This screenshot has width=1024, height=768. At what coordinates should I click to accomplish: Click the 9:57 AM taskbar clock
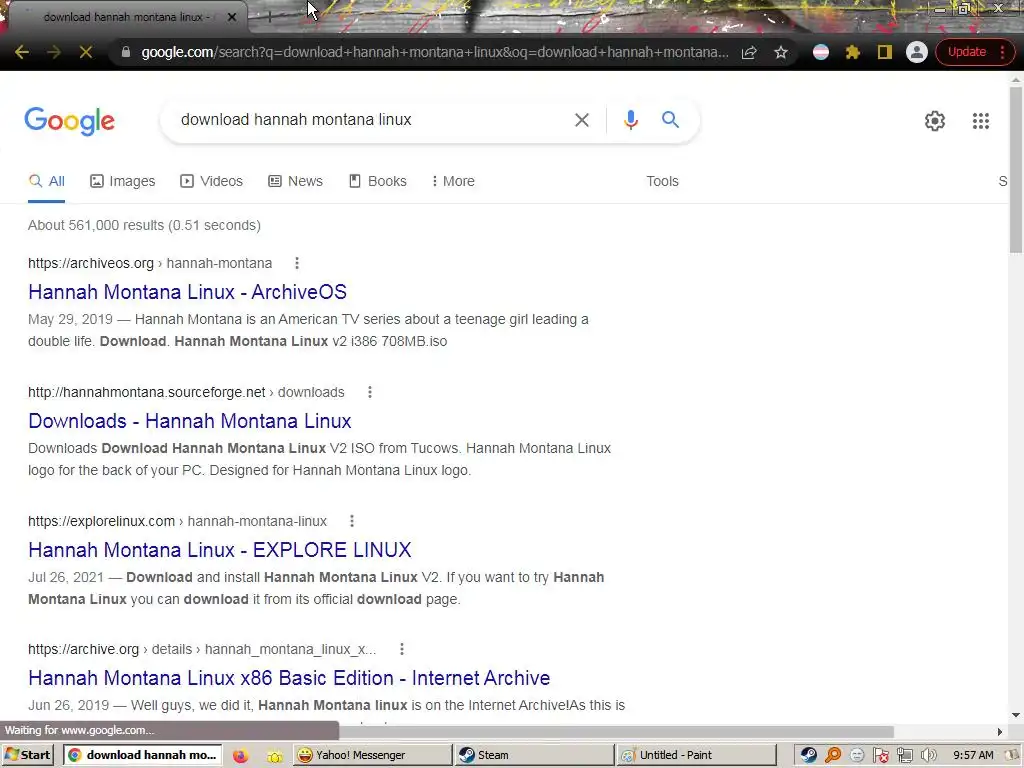[973, 755]
